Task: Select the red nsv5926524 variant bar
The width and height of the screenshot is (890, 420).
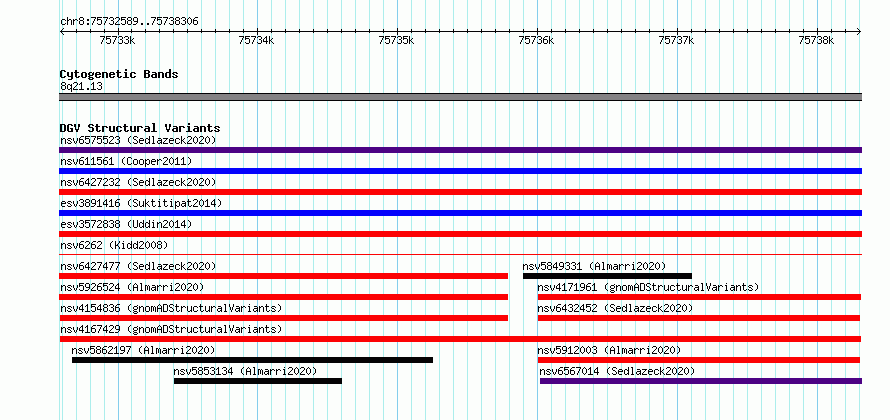Action: coord(283,297)
